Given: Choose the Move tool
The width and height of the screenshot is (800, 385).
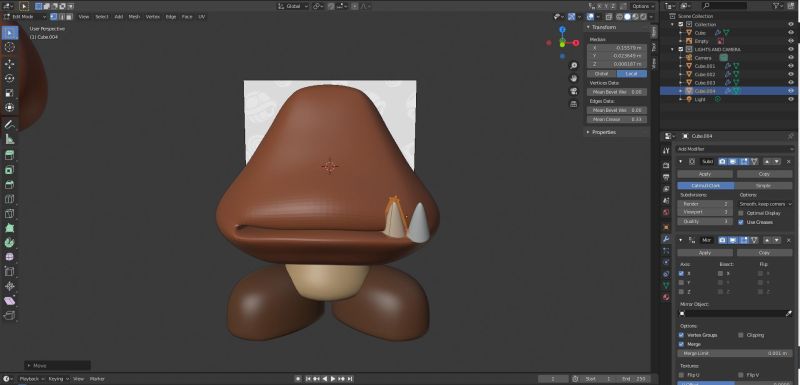Looking at the screenshot, I should click(x=9, y=64).
